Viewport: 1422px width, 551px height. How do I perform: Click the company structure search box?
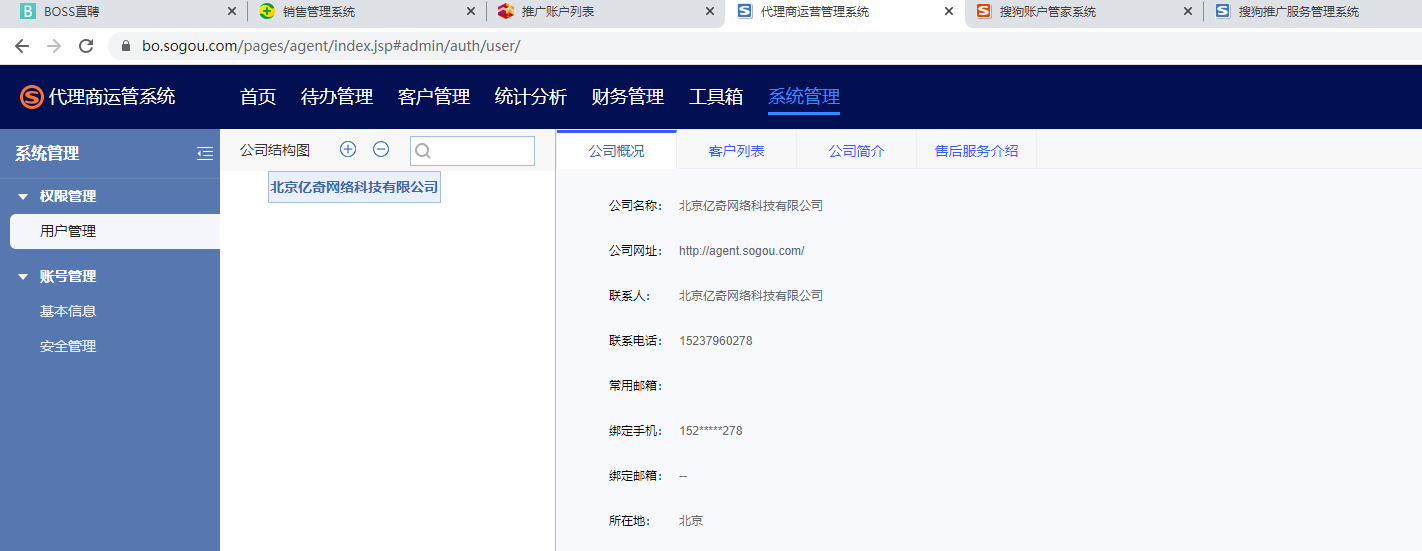[472, 151]
